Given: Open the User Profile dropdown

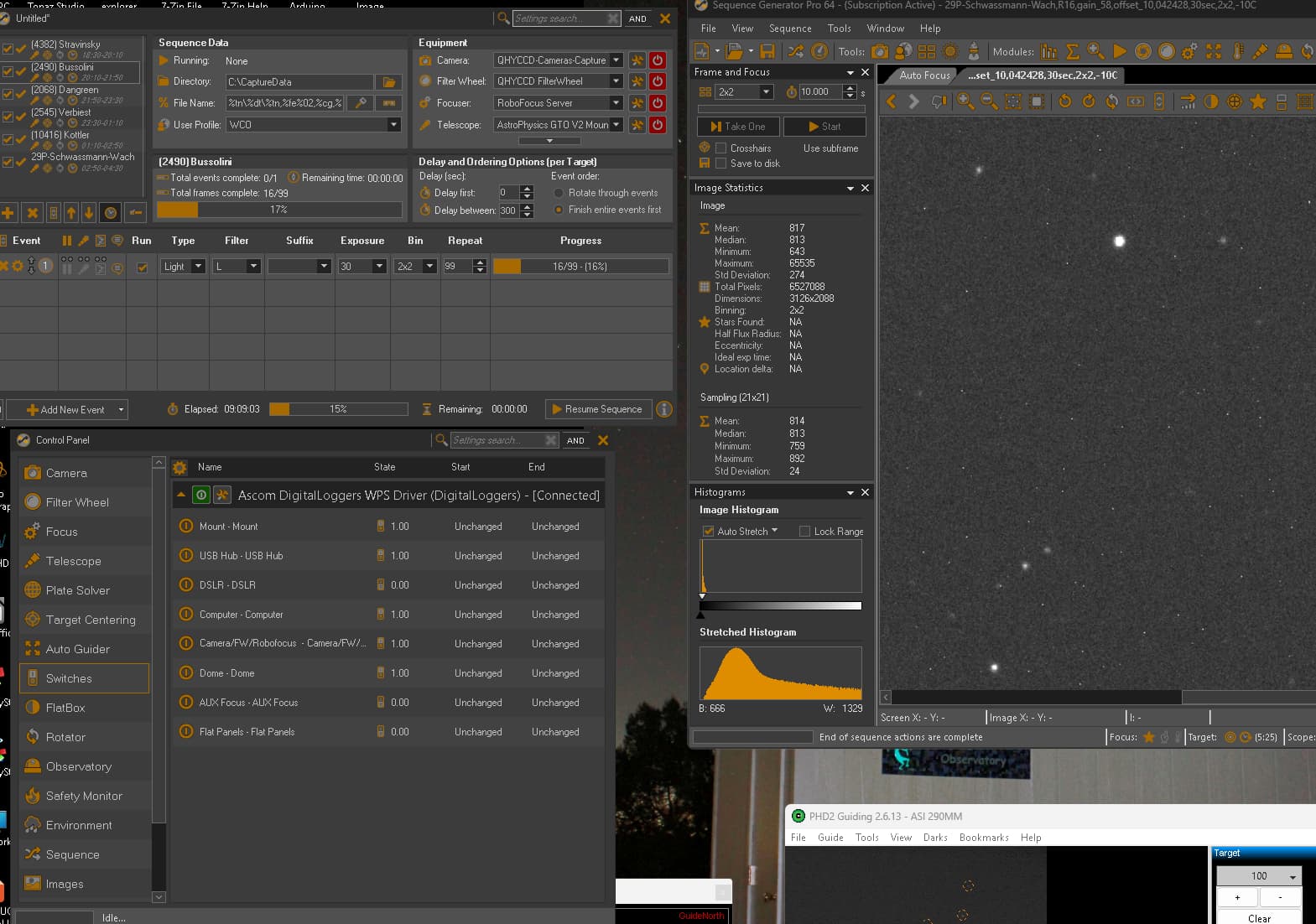Looking at the screenshot, I should pyautogui.click(x=393, y=125).
